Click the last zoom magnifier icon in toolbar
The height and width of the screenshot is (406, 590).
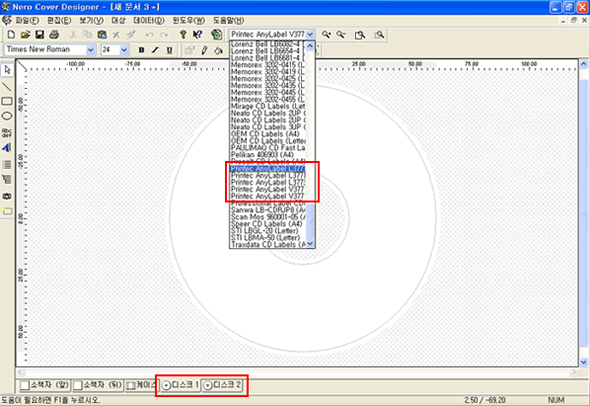379,35
